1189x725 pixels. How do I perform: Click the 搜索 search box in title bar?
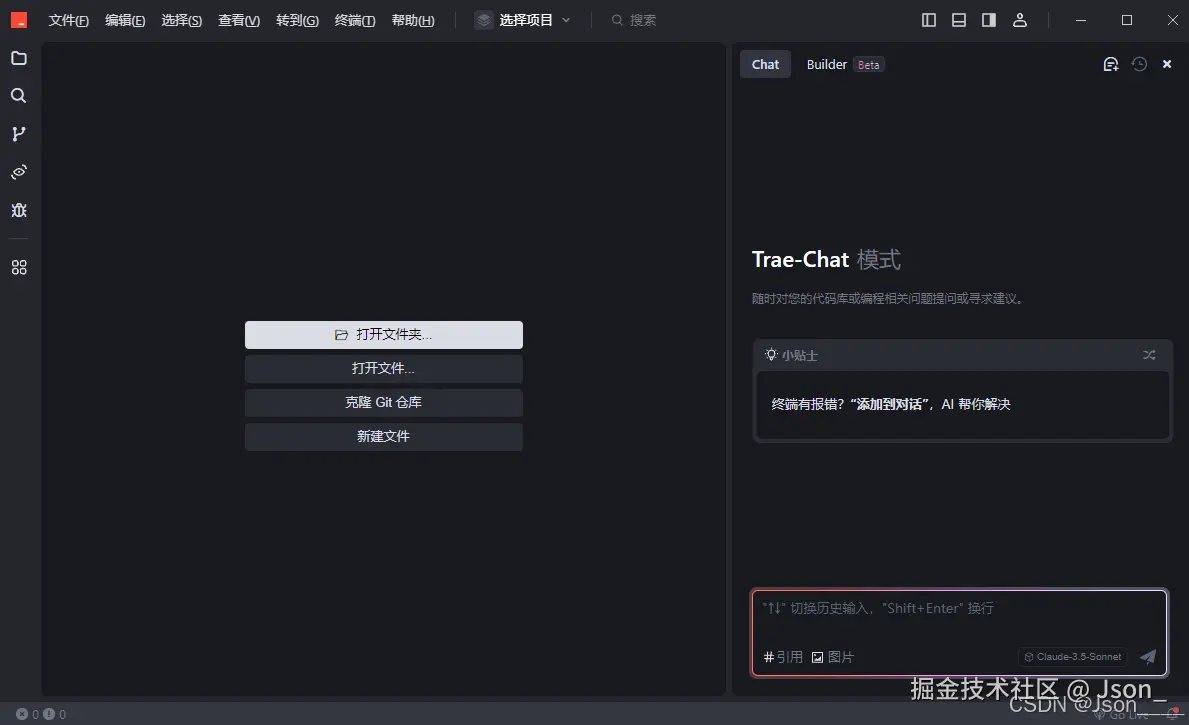click(634, 20)
